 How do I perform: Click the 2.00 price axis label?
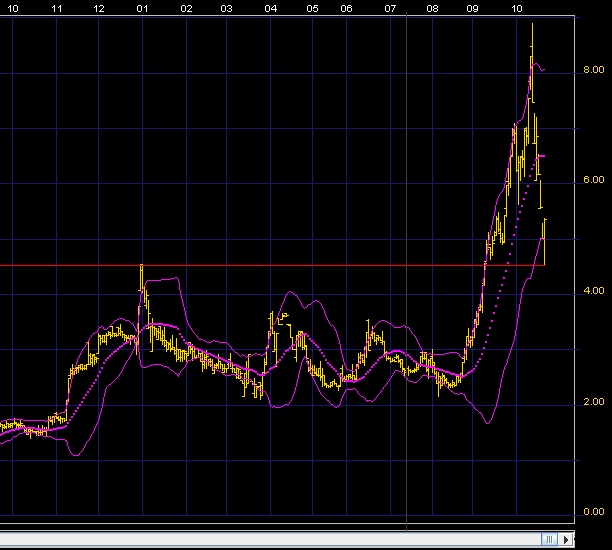point(594,401)
